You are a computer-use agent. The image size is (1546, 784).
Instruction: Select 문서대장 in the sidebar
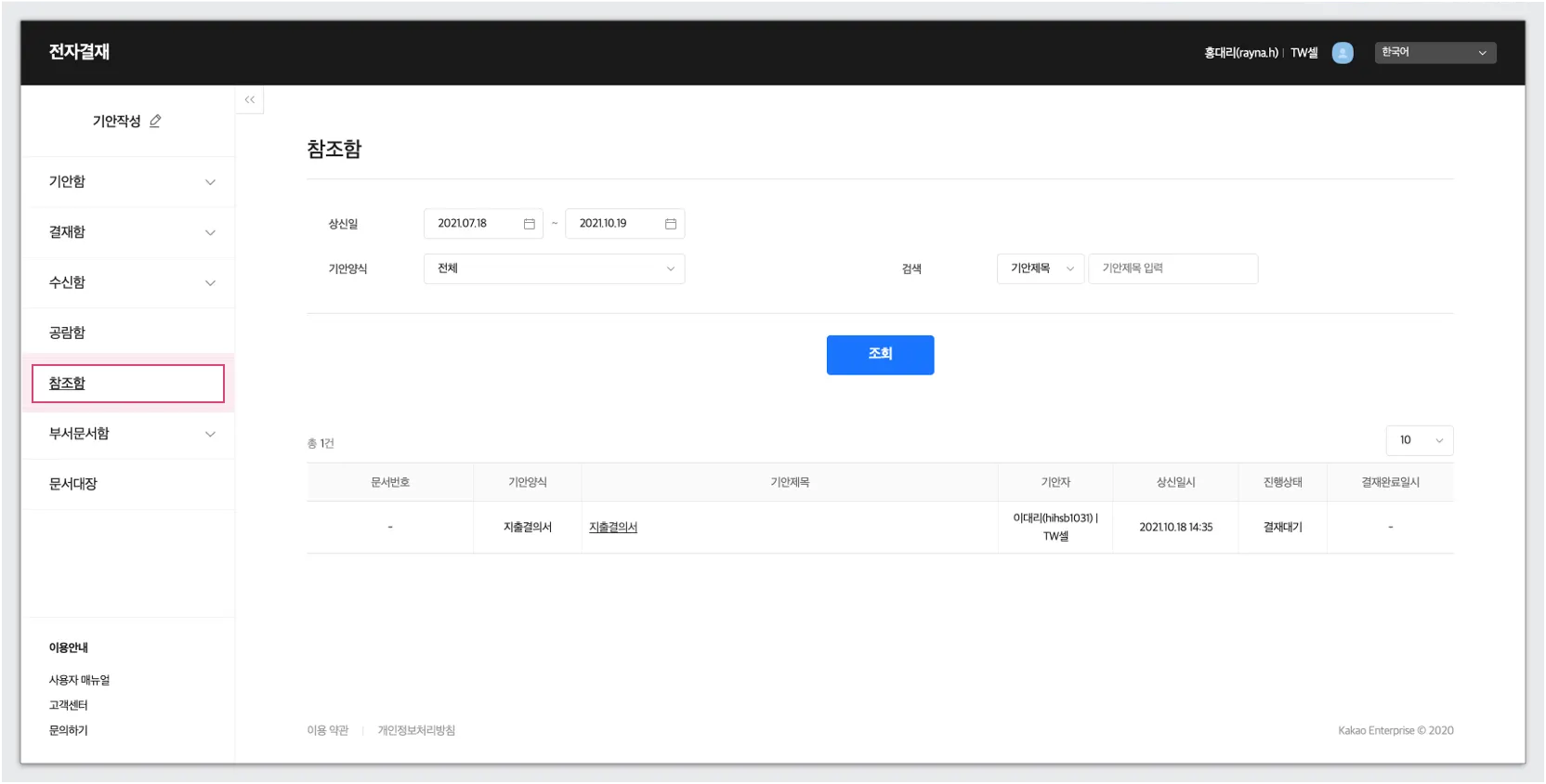[73, 484]
